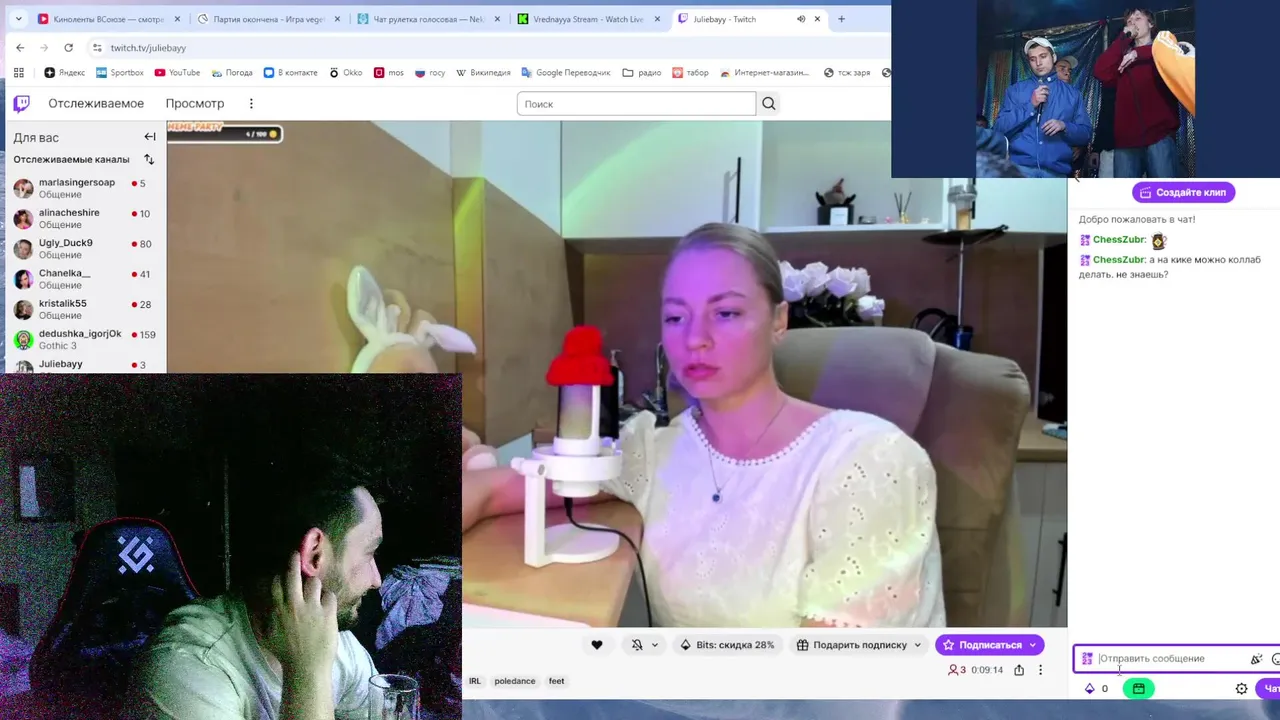Screen dimensions: 1280x720
Task: Open the Погода bookmark
Action: point(232,72)
